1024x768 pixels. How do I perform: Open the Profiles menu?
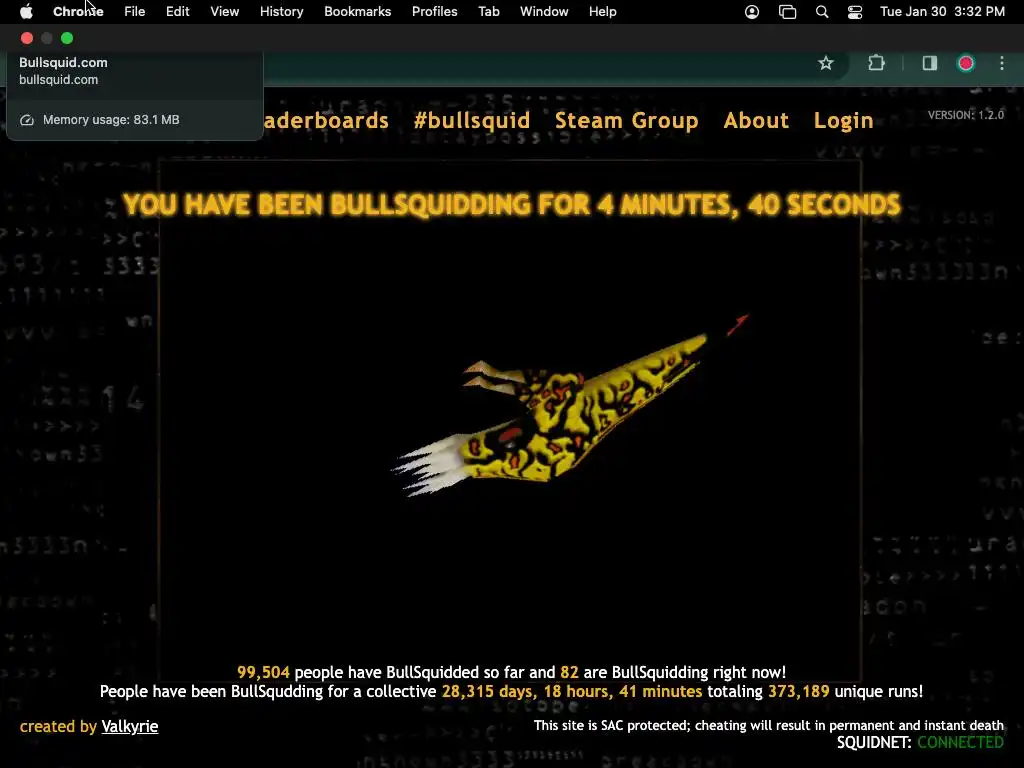434,12
